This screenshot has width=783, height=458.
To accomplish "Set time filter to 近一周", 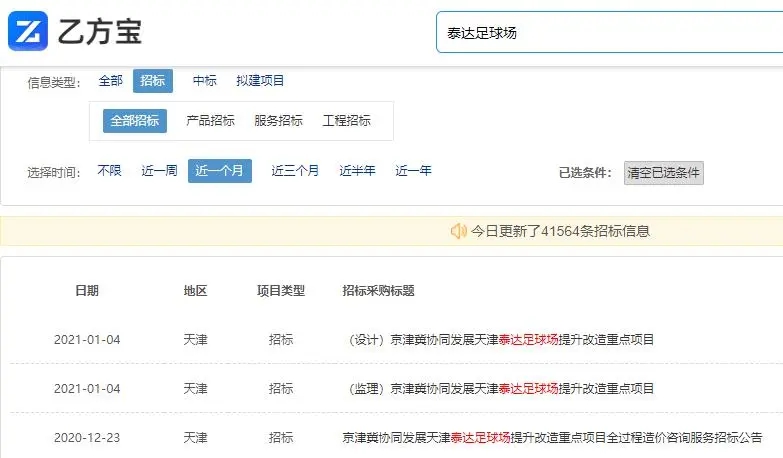I will coord(159,171).
